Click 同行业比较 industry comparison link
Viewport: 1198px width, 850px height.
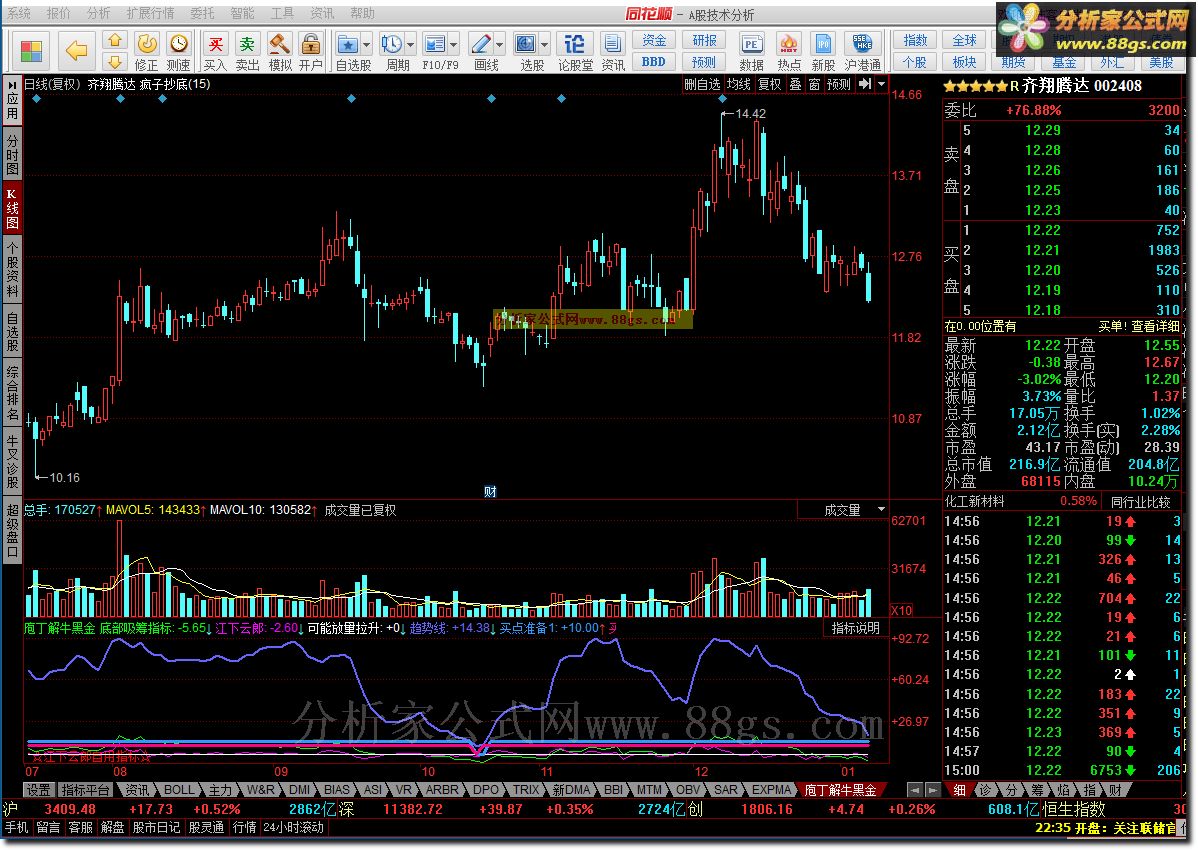coord(1141,502)
